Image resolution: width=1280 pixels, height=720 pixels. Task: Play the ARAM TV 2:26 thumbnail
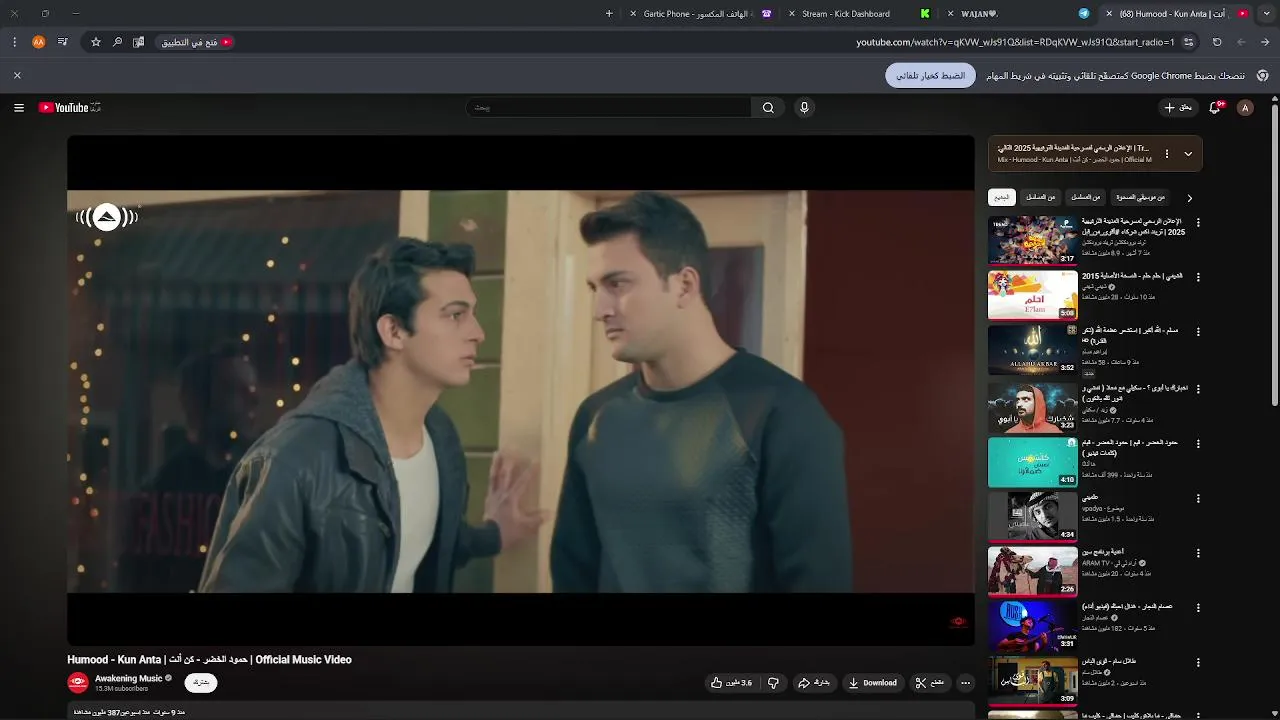pyautogui.click(x=1033, y=571)
